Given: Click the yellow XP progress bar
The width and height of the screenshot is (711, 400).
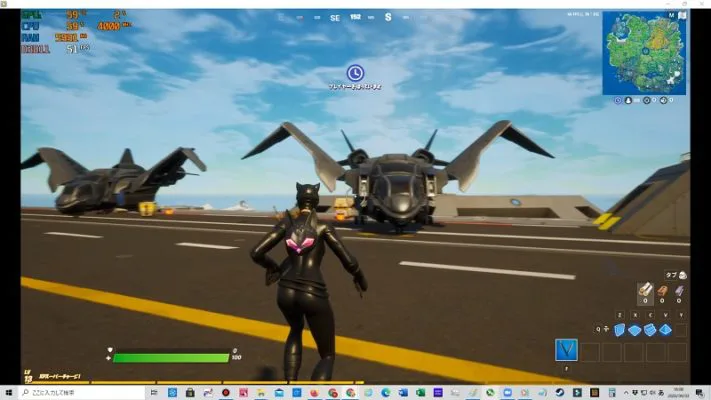Looking at the screenshot, I should point(193,382).
